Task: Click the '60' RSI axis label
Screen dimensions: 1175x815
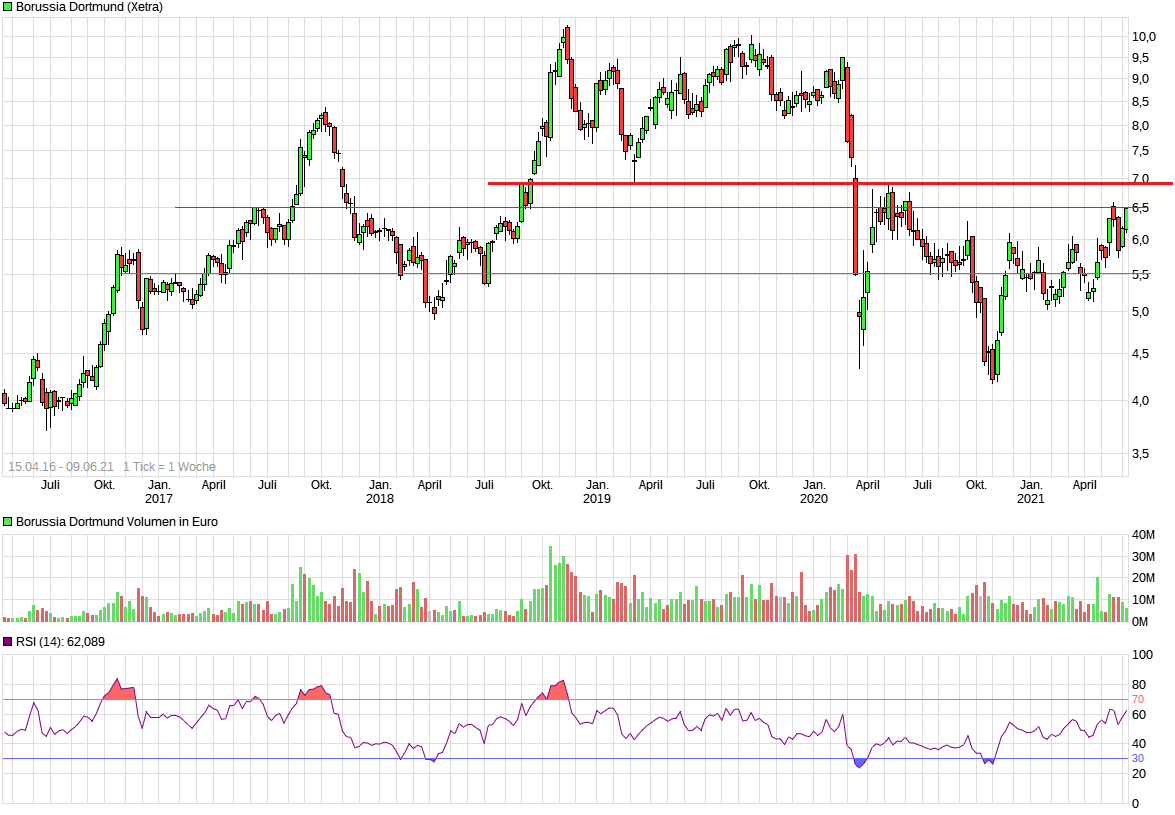Action: tap(1139, 715)
